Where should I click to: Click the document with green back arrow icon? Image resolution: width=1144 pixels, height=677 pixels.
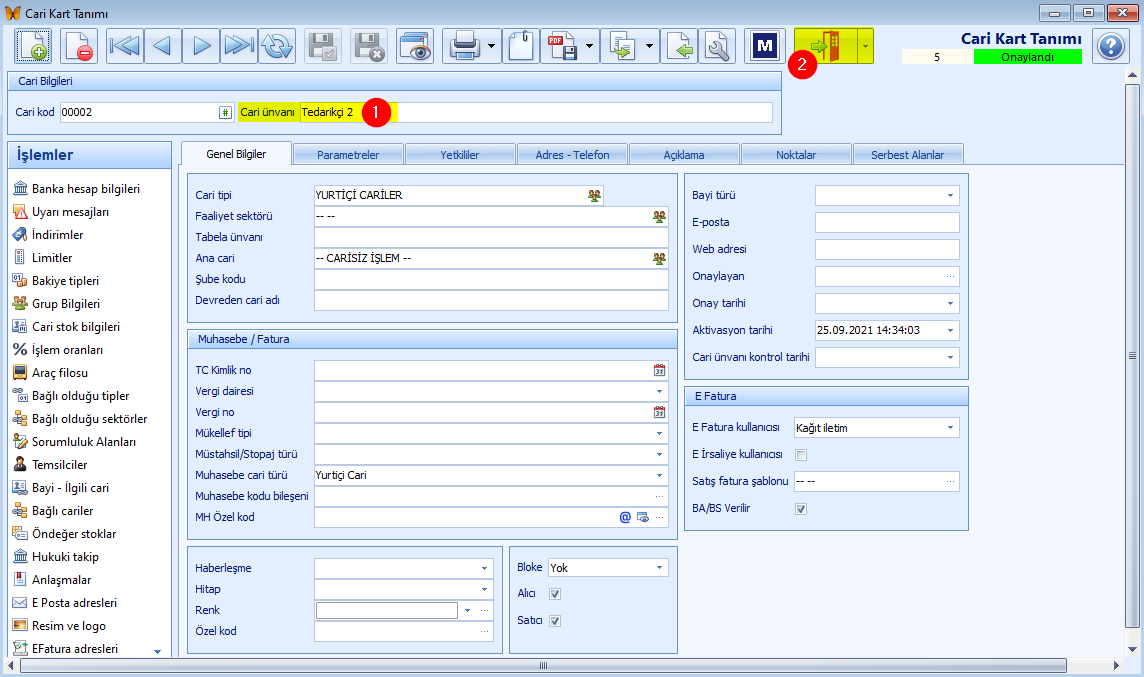[679, 46]
